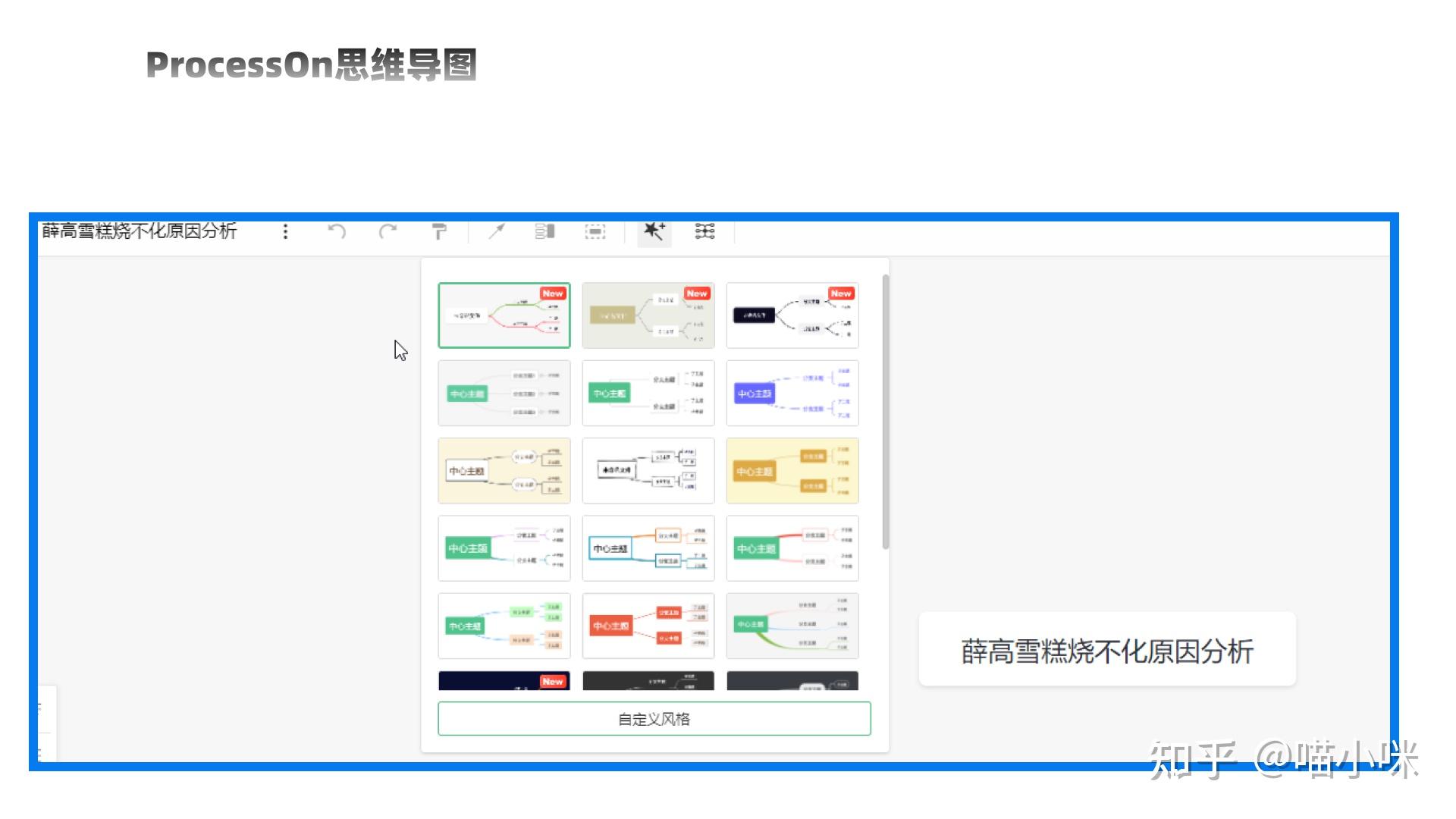This screenshot has height=819, width=1456.
Task: Click the undo arrow icon
Action: (x=337, y=231)
